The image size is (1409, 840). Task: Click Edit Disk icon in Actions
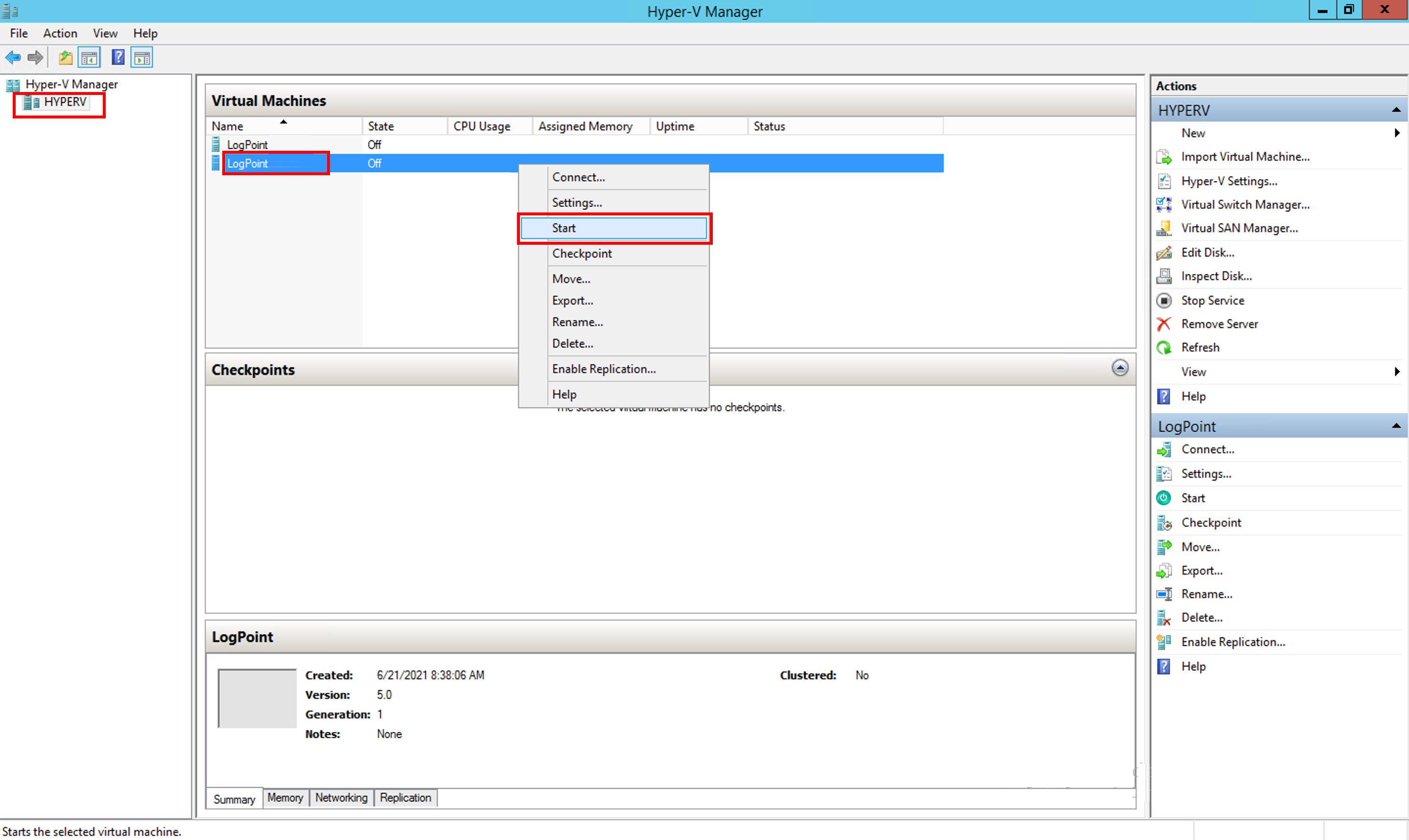[x=1164, y=253]
